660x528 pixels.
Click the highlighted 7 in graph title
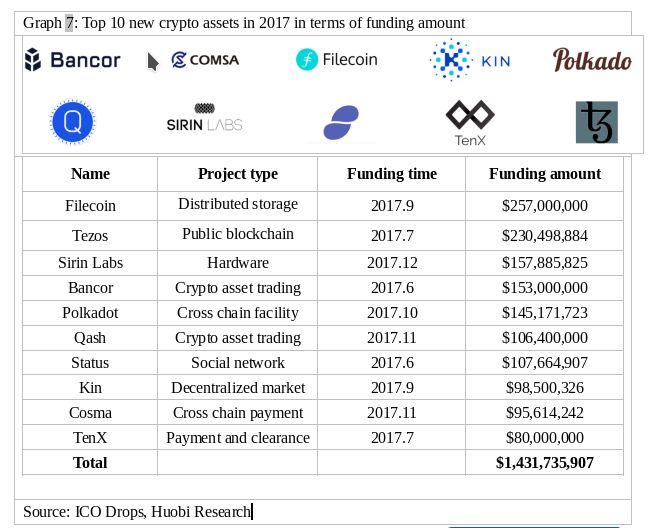[x=69, y=23]
